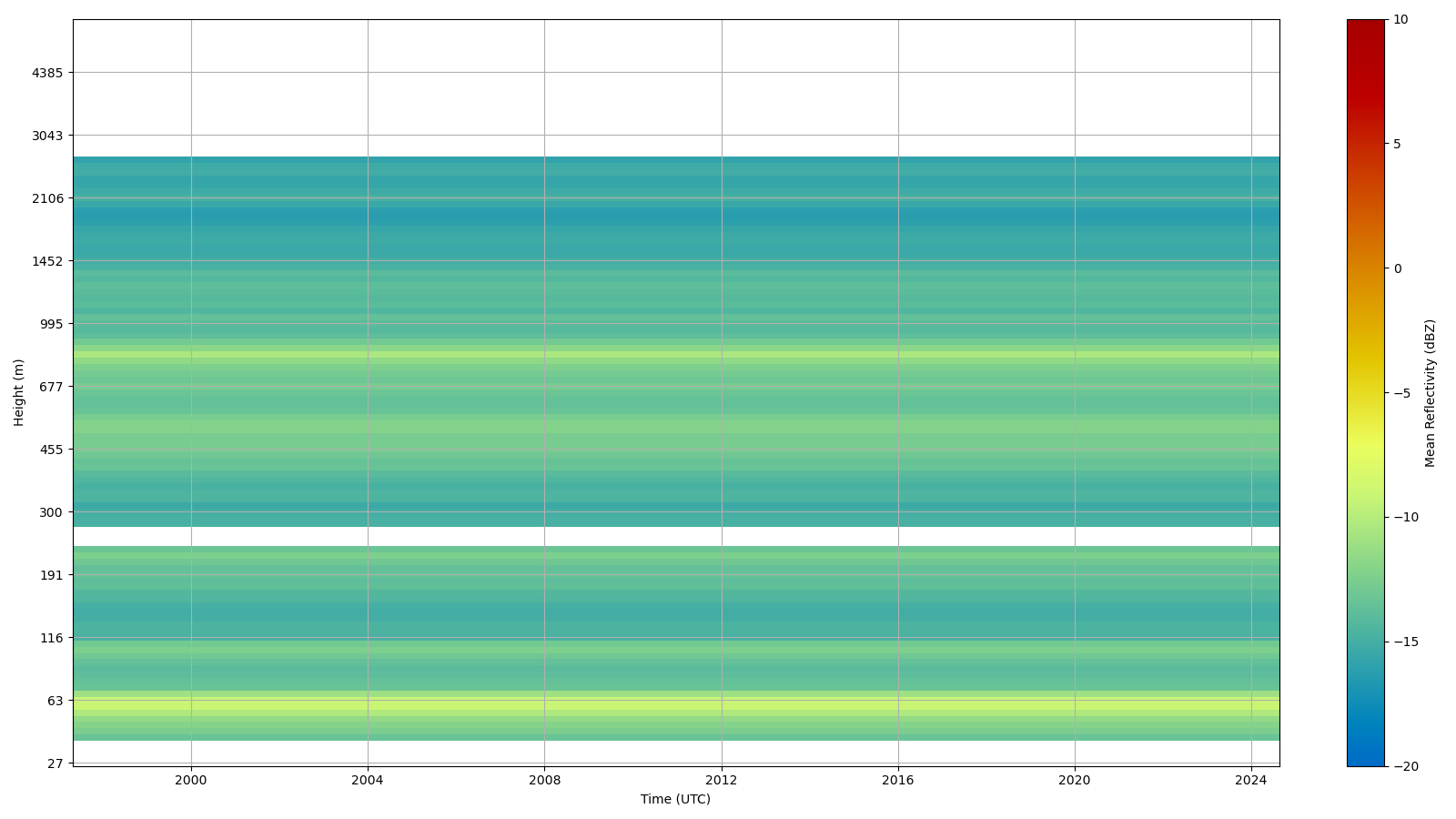Click the 191 height tick label

(x=51, y=575)
